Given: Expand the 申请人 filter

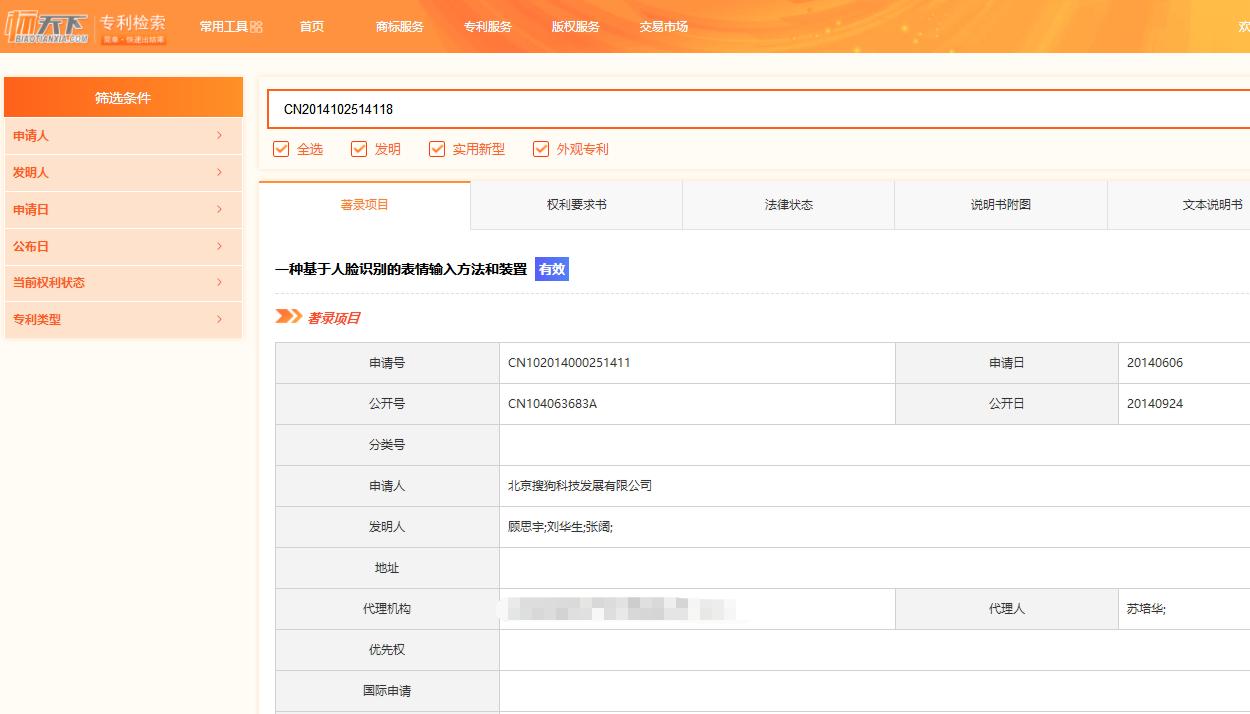Looking at the screenshot, I should [x=124, y=136].
